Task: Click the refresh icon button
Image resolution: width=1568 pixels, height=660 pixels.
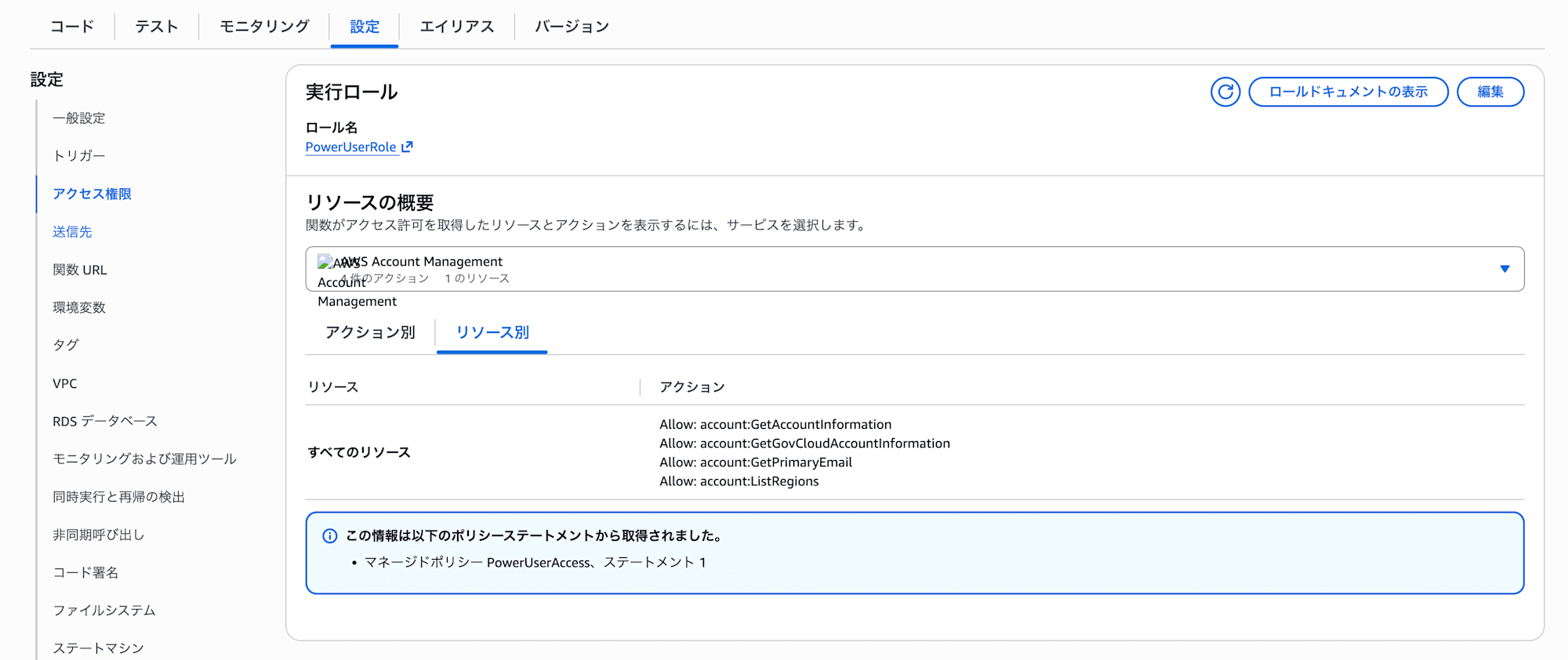Action: (x=1225, y=92)
